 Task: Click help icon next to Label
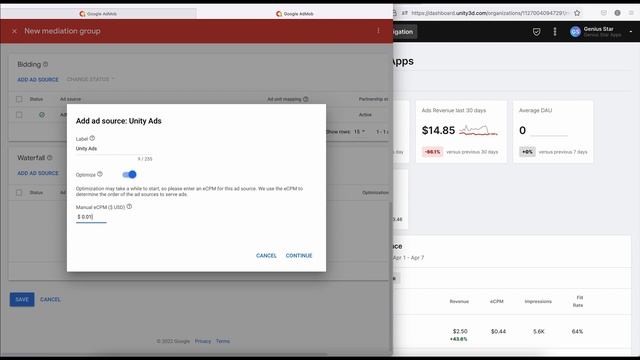92,138
